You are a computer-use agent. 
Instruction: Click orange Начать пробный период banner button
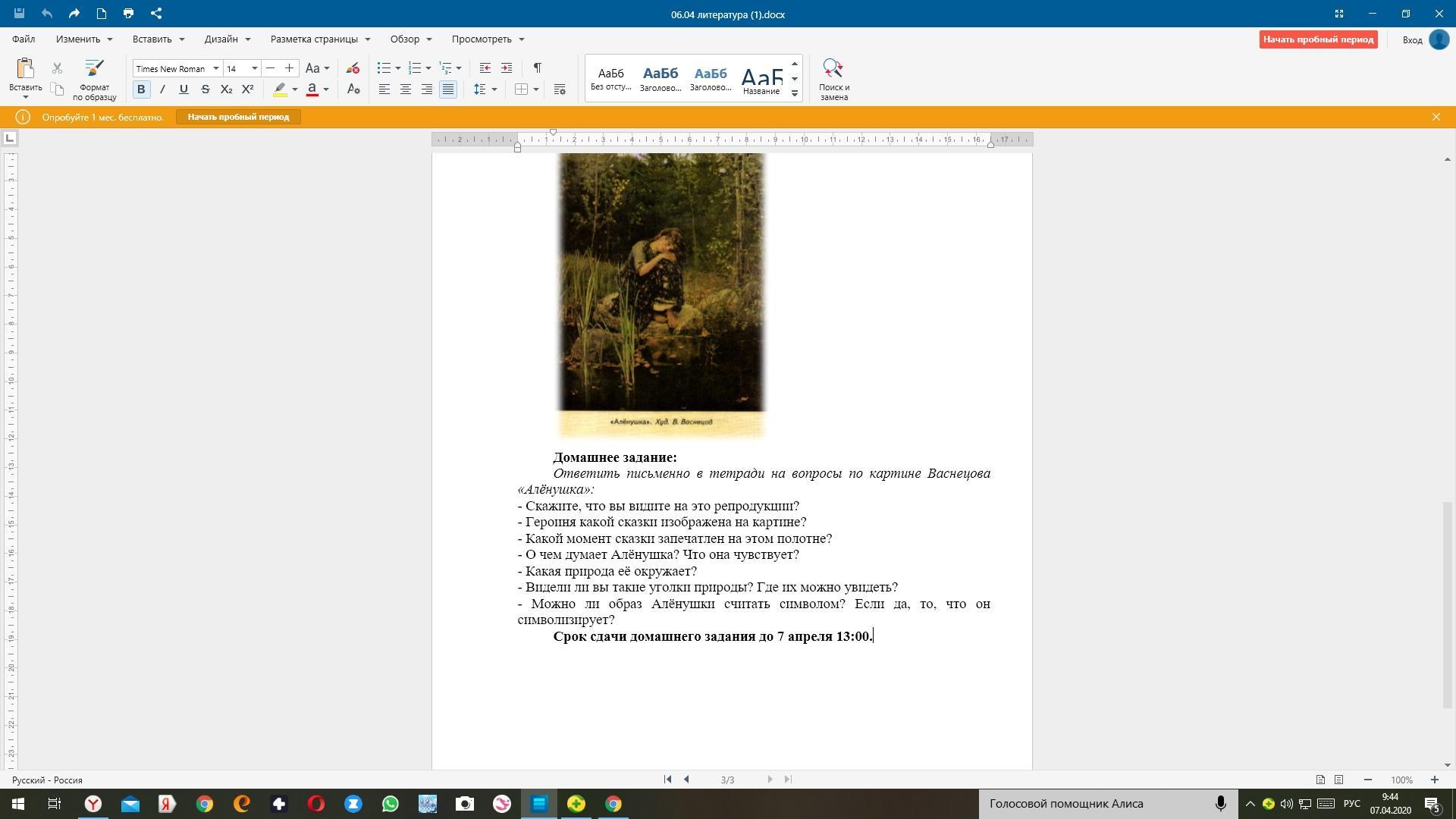pos(238,117)
